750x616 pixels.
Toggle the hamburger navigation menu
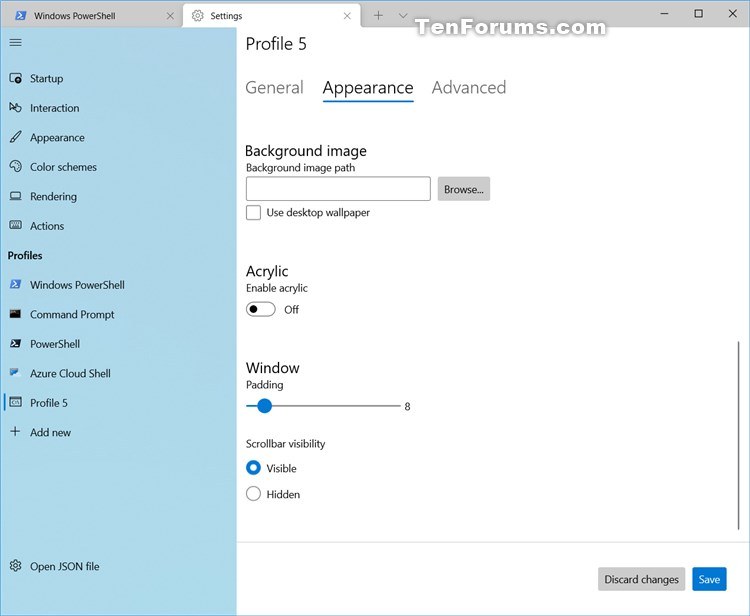coord(15,43)
